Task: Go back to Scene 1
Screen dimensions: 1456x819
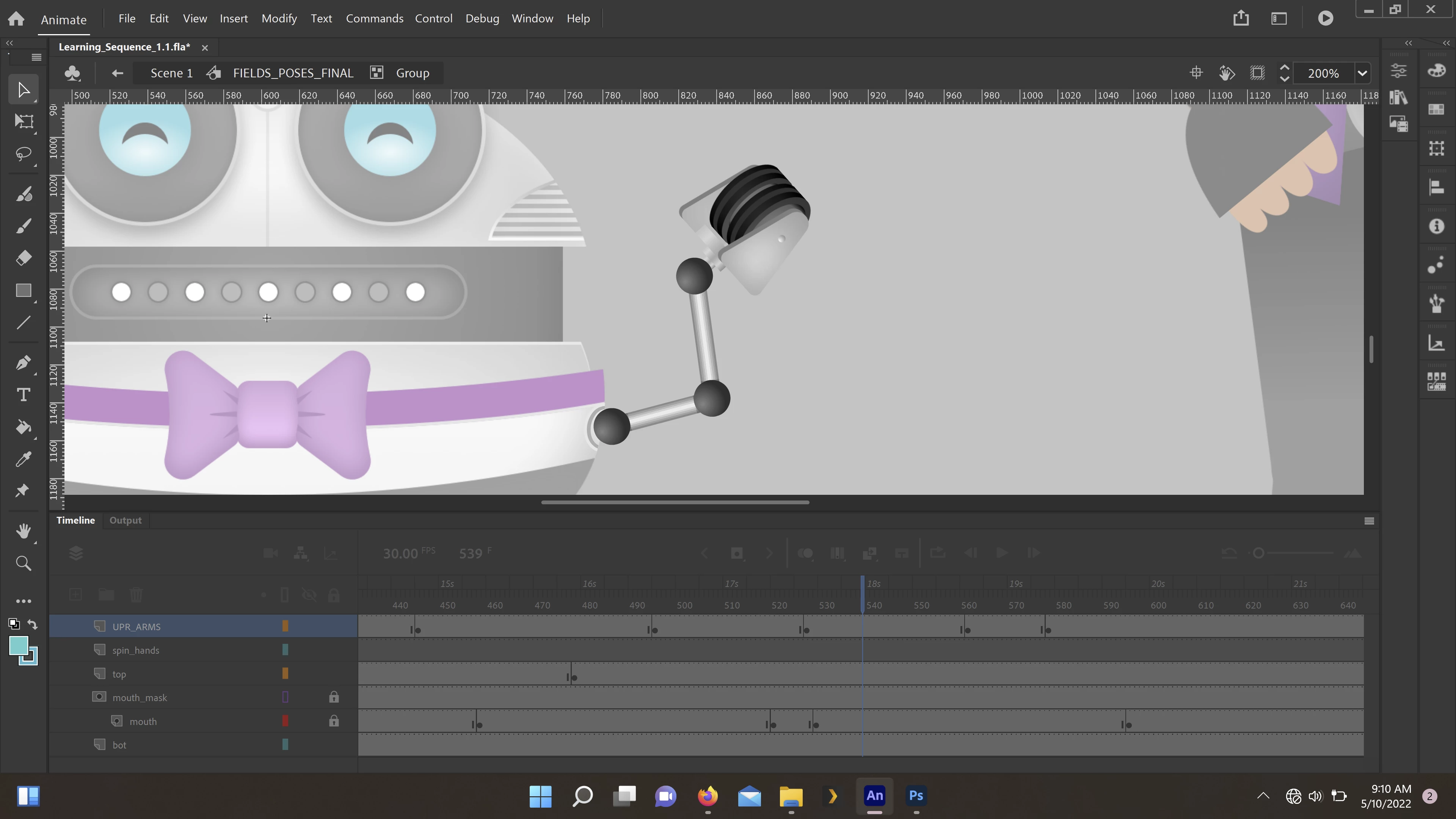Action: [x=171, y=73]
